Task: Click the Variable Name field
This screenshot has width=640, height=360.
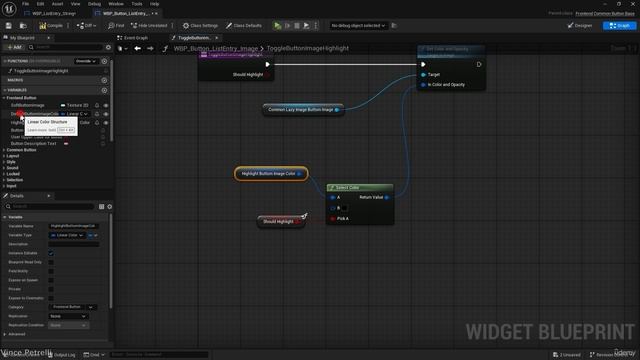Action: click(73, 226)
